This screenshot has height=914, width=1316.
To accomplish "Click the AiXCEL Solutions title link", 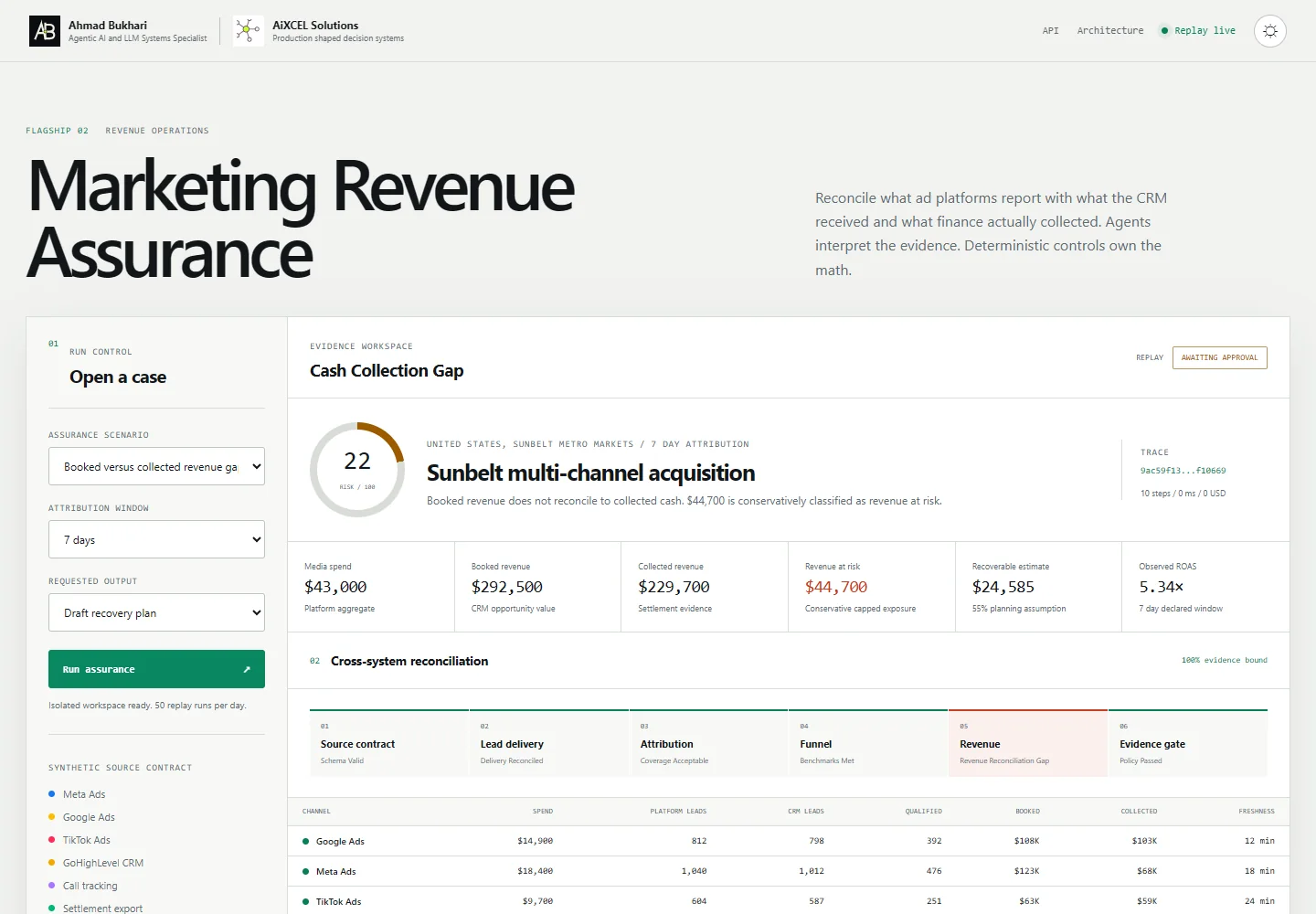I will pos(315,26).
